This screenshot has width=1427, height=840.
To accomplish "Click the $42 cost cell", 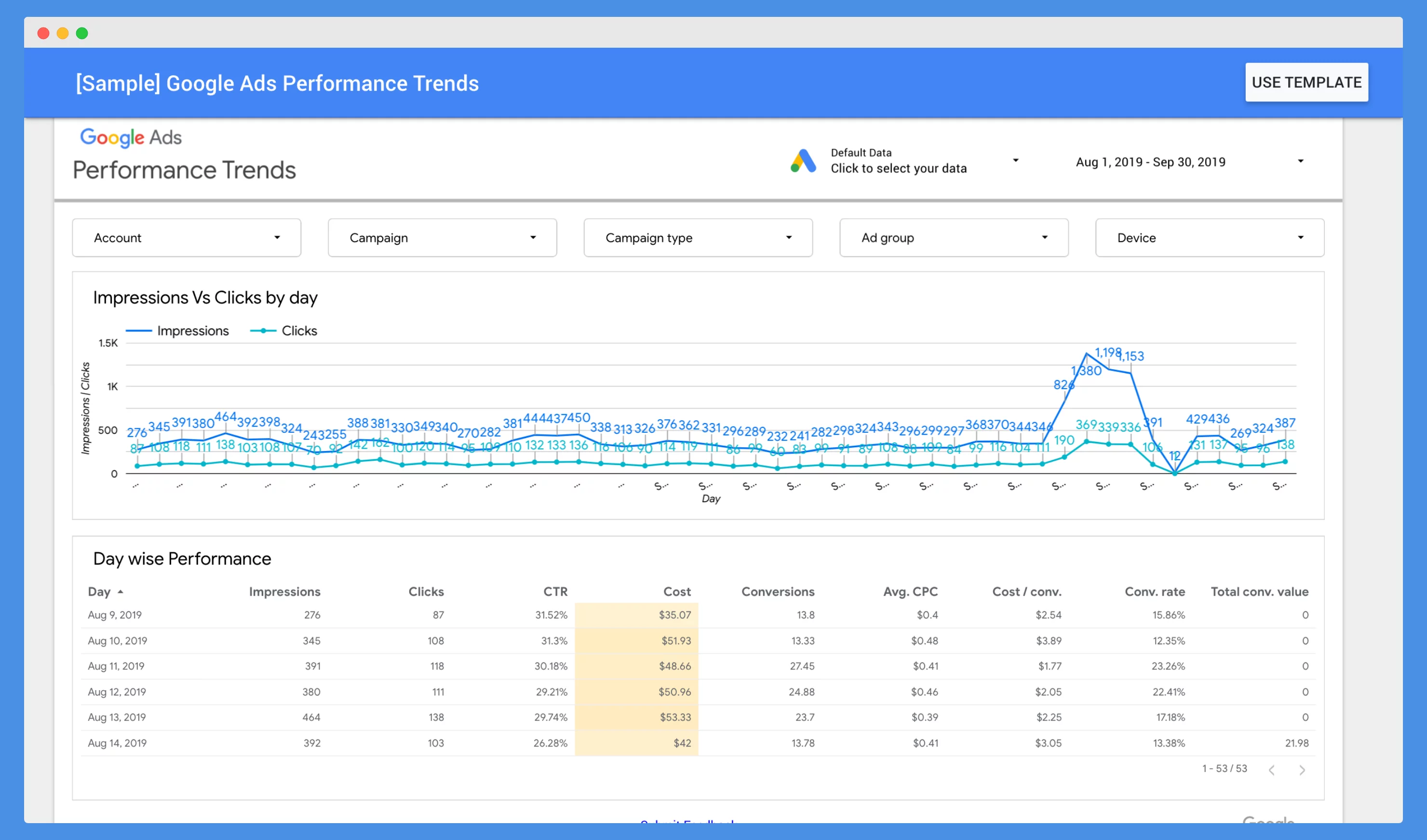I will [x=682, y=743].
